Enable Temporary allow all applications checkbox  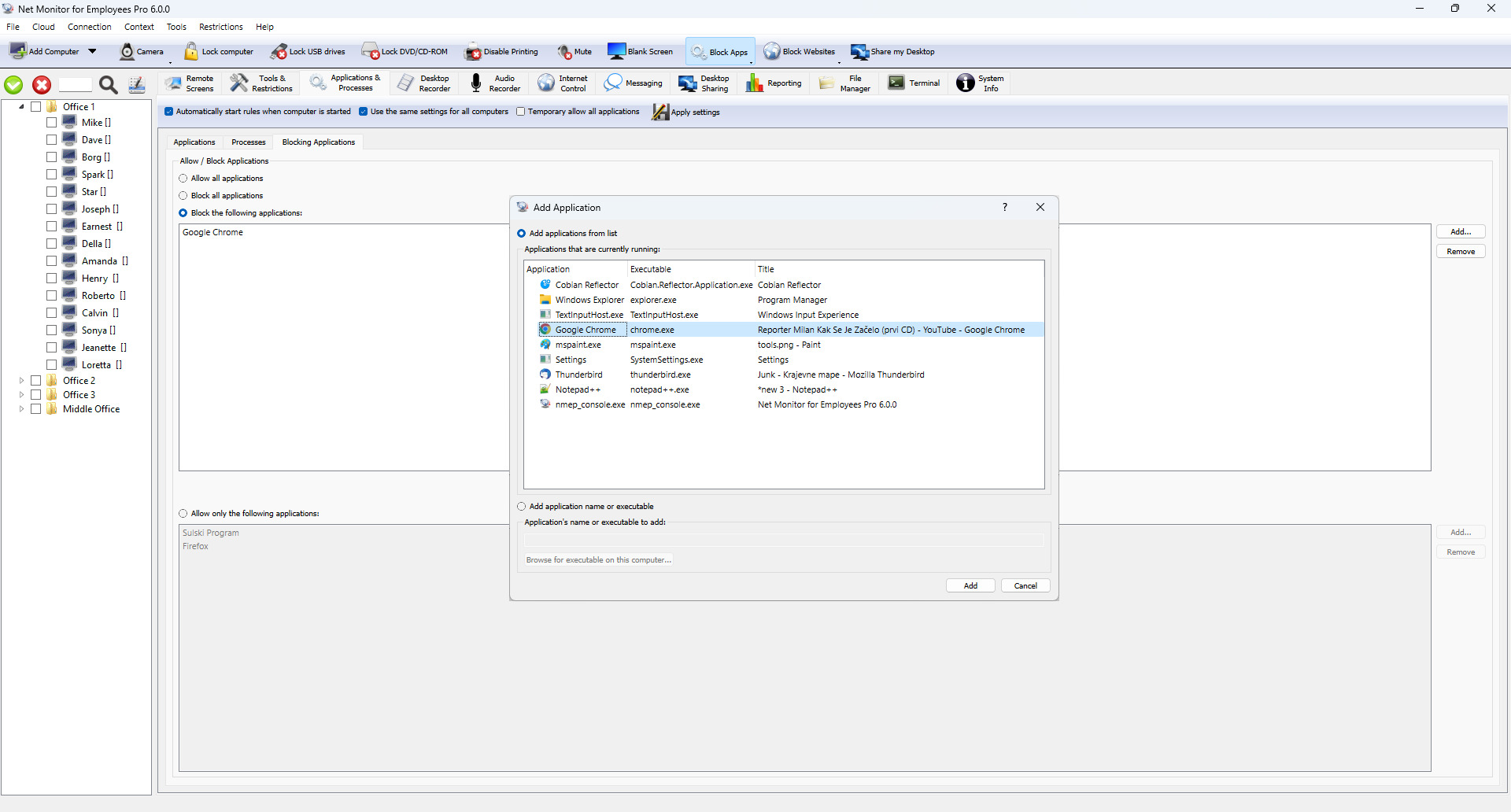(x=521, y=112)
